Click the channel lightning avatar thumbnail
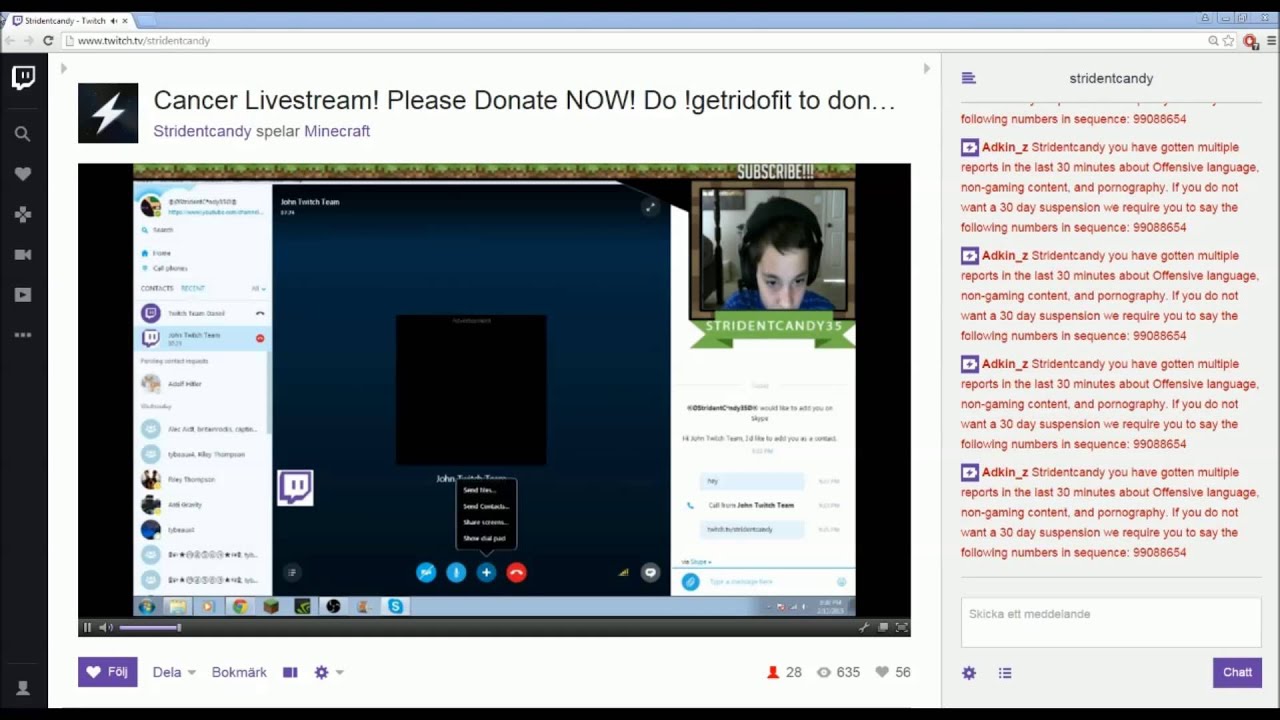1280x720 pixels. (108, 113)
